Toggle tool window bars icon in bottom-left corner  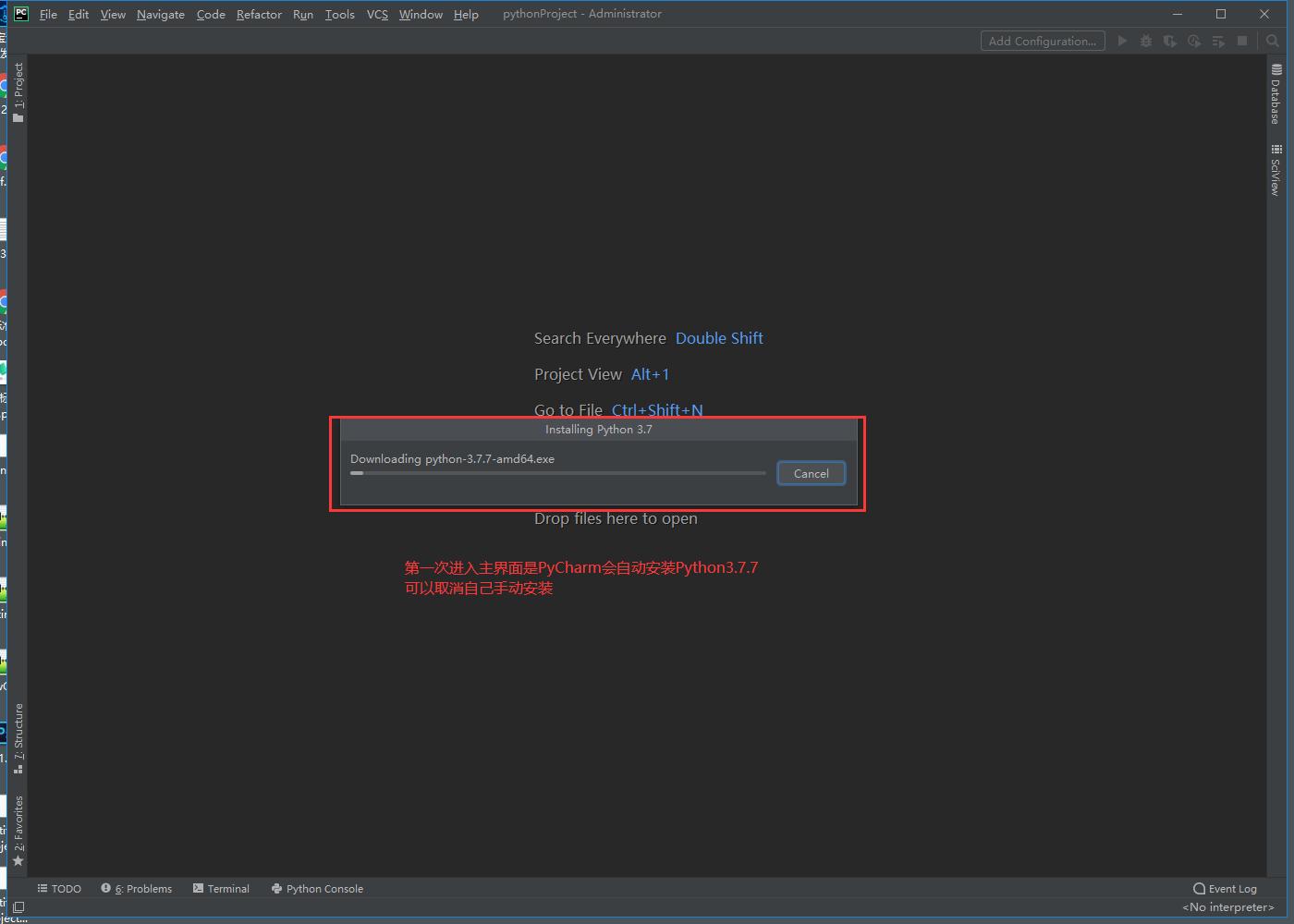18,907
